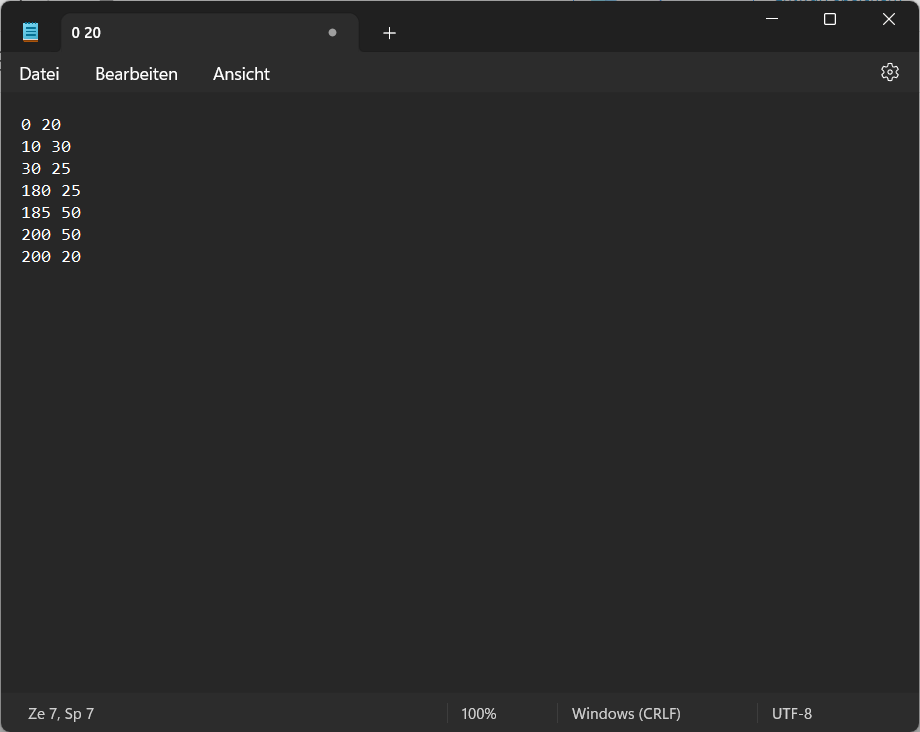Place cursor in line "30 25"
Image resolution: width=920 pixels, height=732 pixels.
tap(46, 169)
